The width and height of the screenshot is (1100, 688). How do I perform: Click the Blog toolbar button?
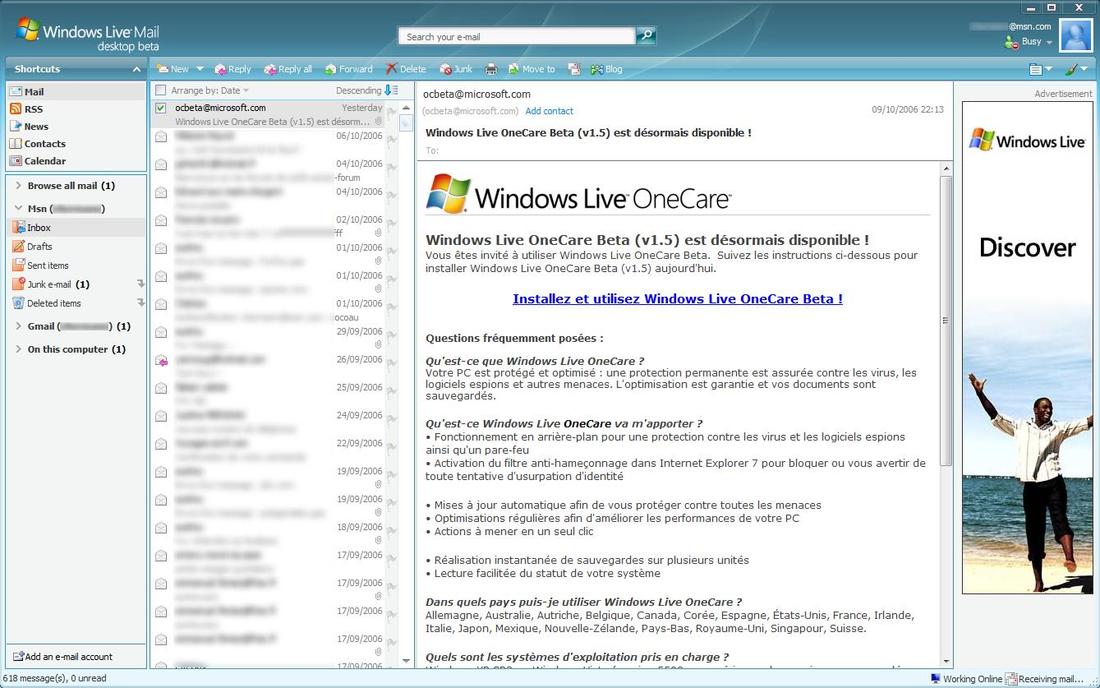tap(607, 69)
